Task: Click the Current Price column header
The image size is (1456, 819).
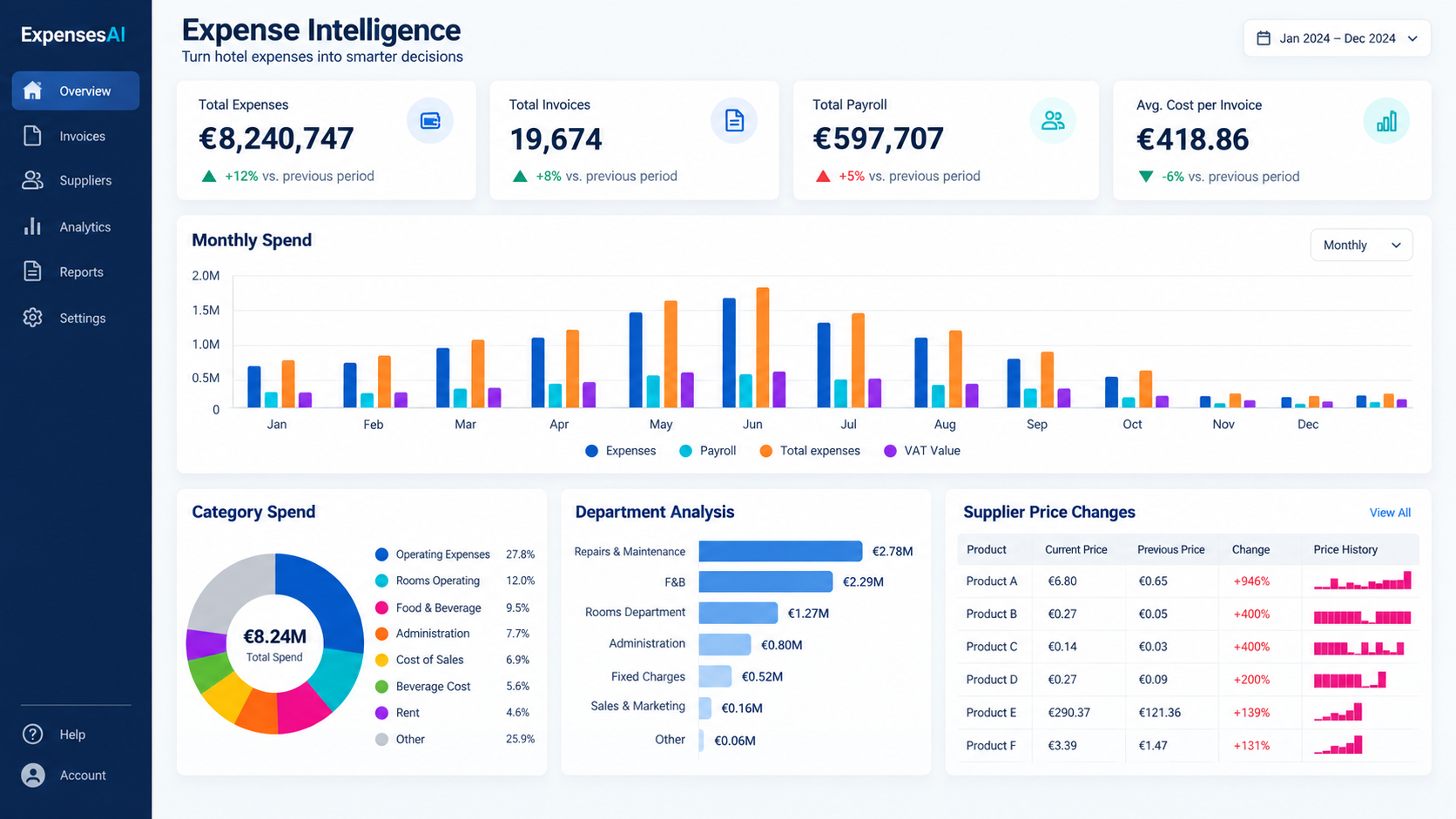Action: [x=1075, y=549]
